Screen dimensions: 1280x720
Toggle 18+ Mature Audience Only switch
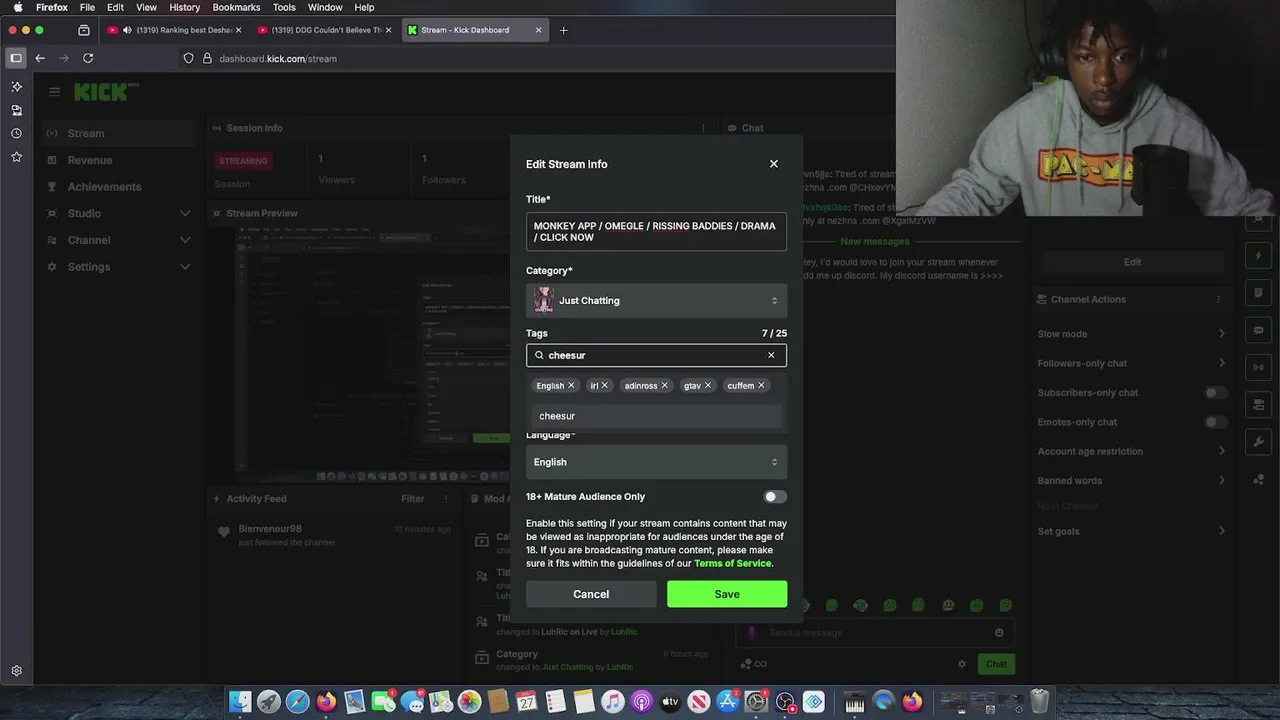pyautogui.click(x=775, y=496)
